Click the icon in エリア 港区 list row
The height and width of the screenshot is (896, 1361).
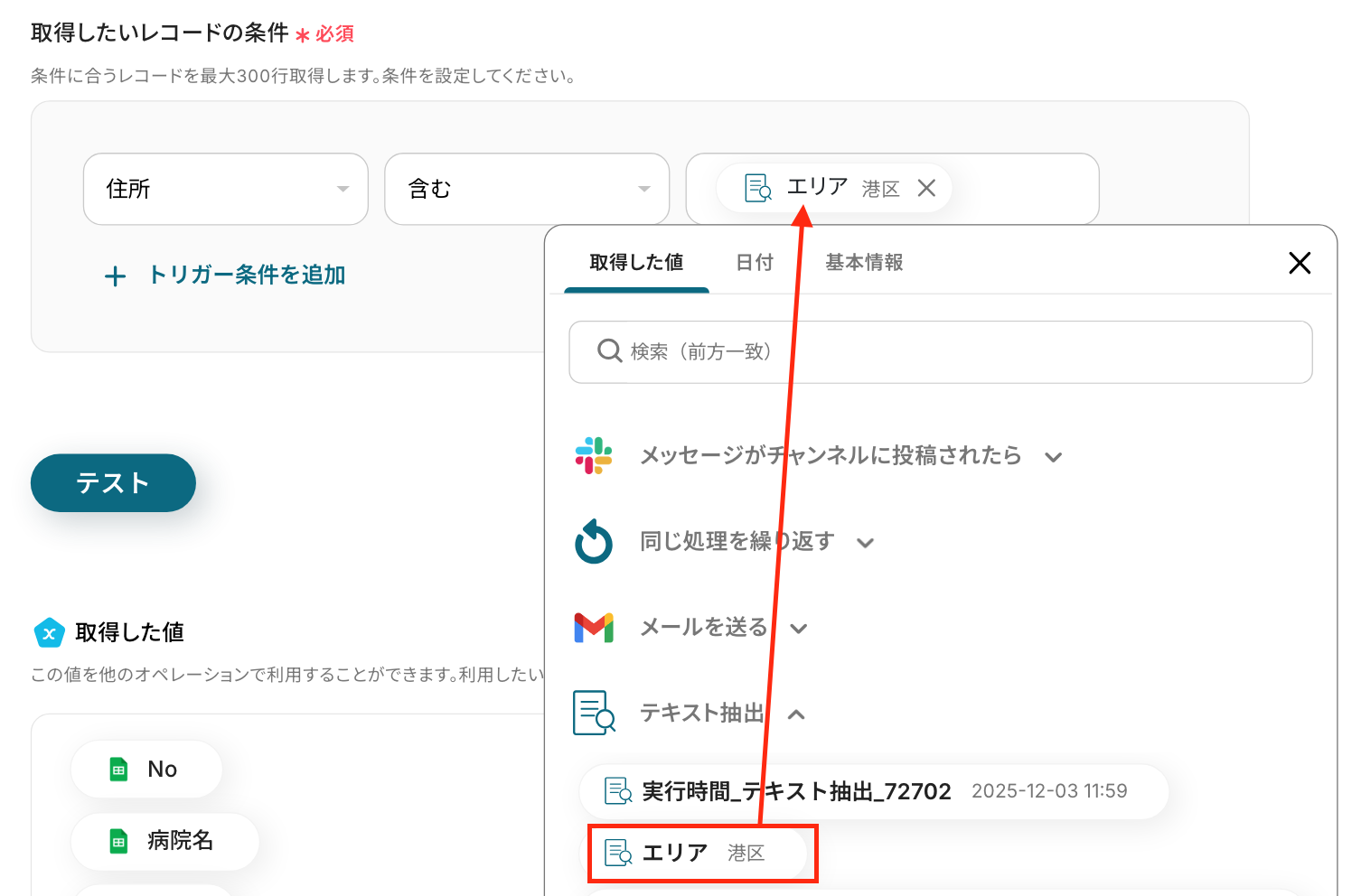pyautogui.click(x=618, y=853)
